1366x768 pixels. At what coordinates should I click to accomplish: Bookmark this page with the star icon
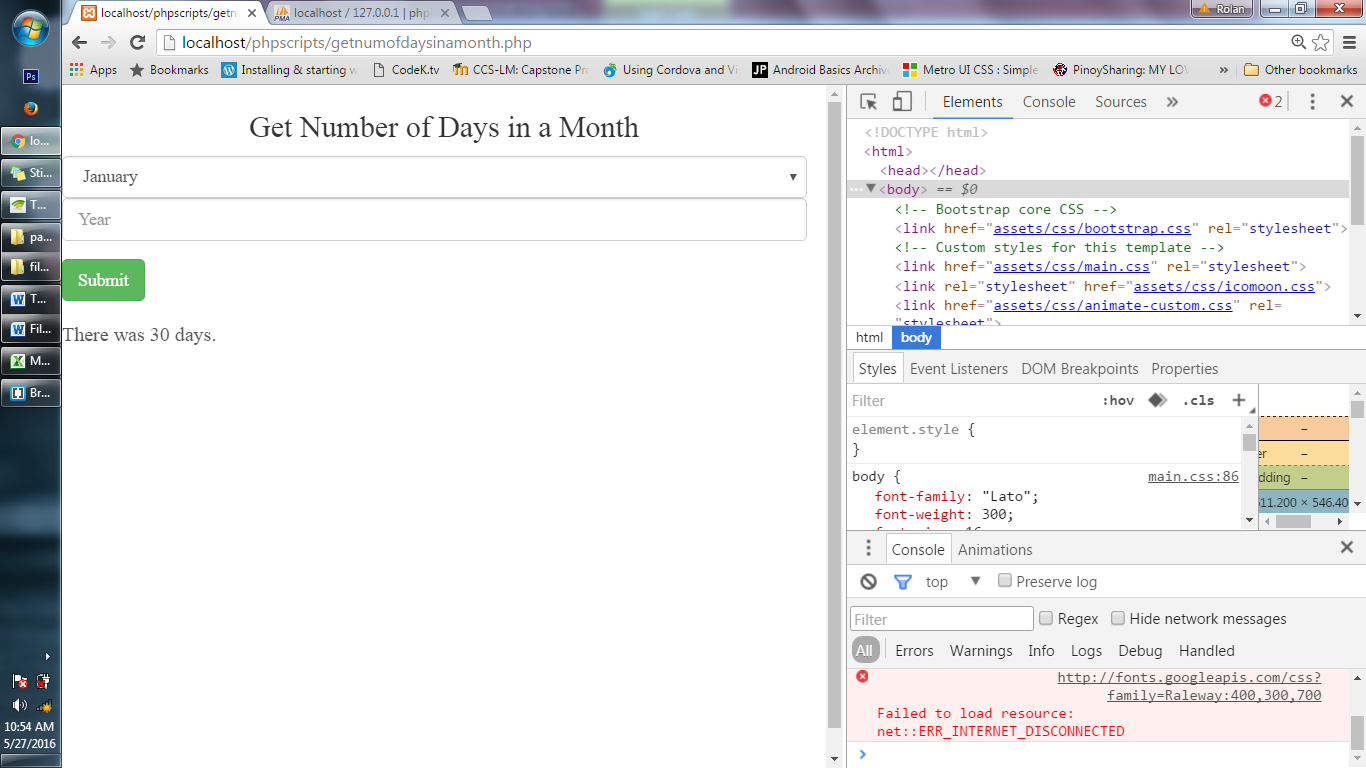point(1321,42)
